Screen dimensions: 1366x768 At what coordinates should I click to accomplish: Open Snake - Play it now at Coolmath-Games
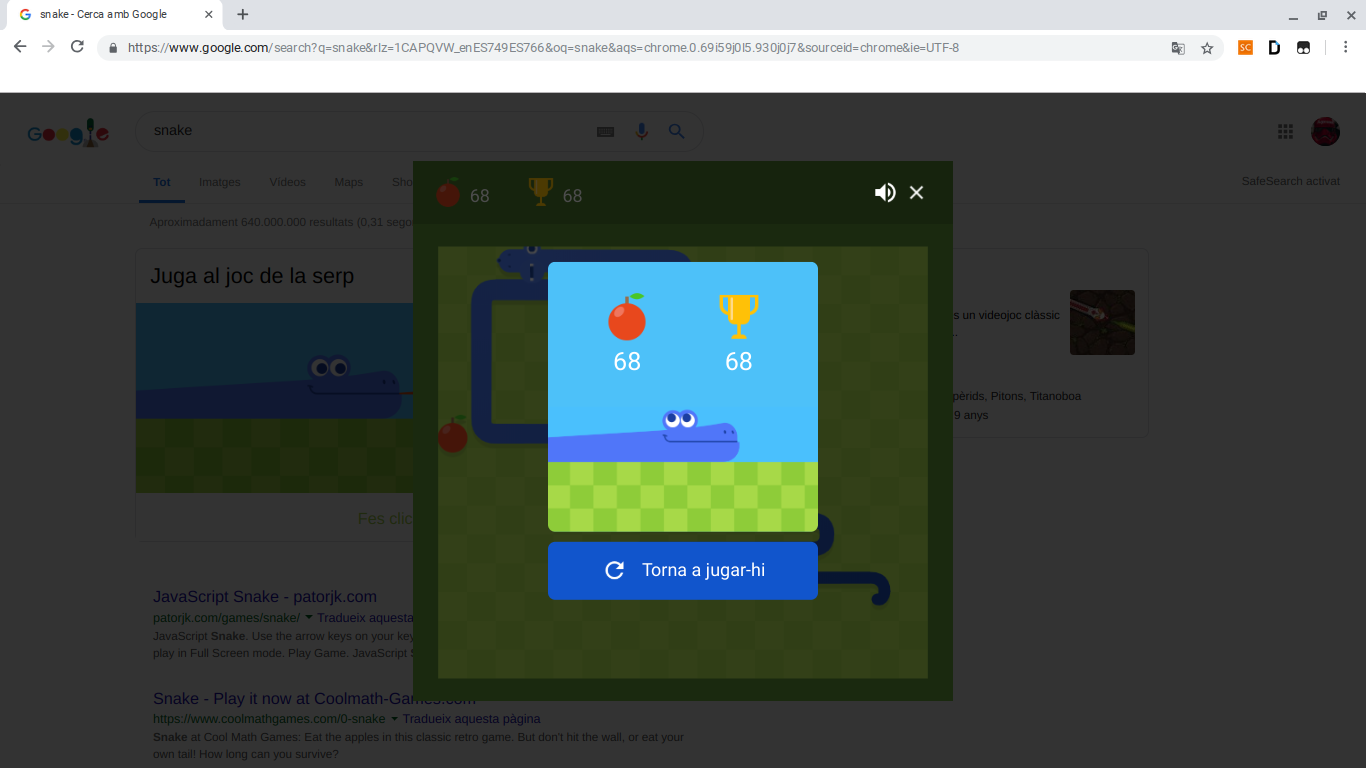pos(314,698)
